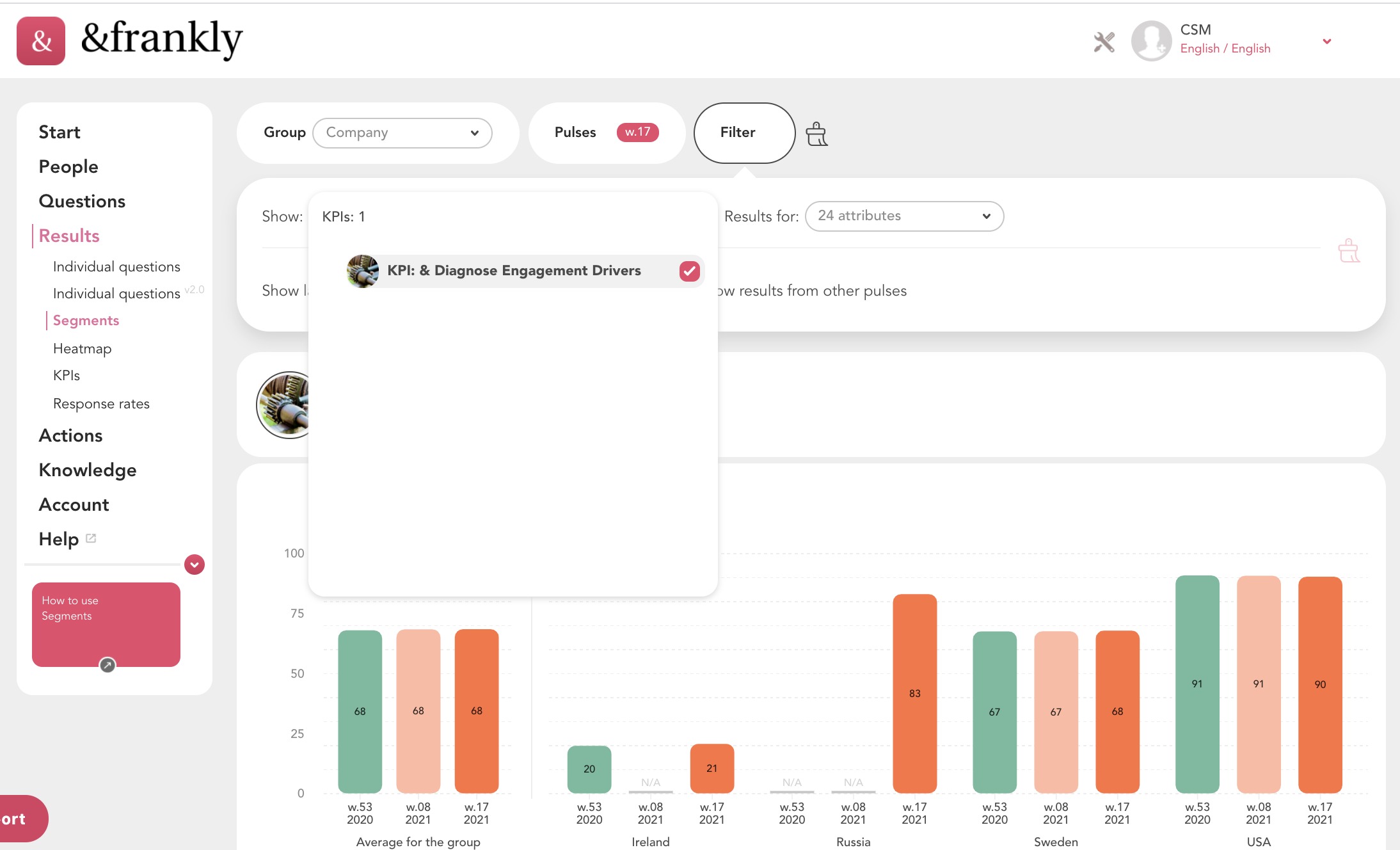Uncheck KPI: & Diagnose Engagement Drivers checkbox
The image size is (1400, 850).
click(x=689, y=271)
